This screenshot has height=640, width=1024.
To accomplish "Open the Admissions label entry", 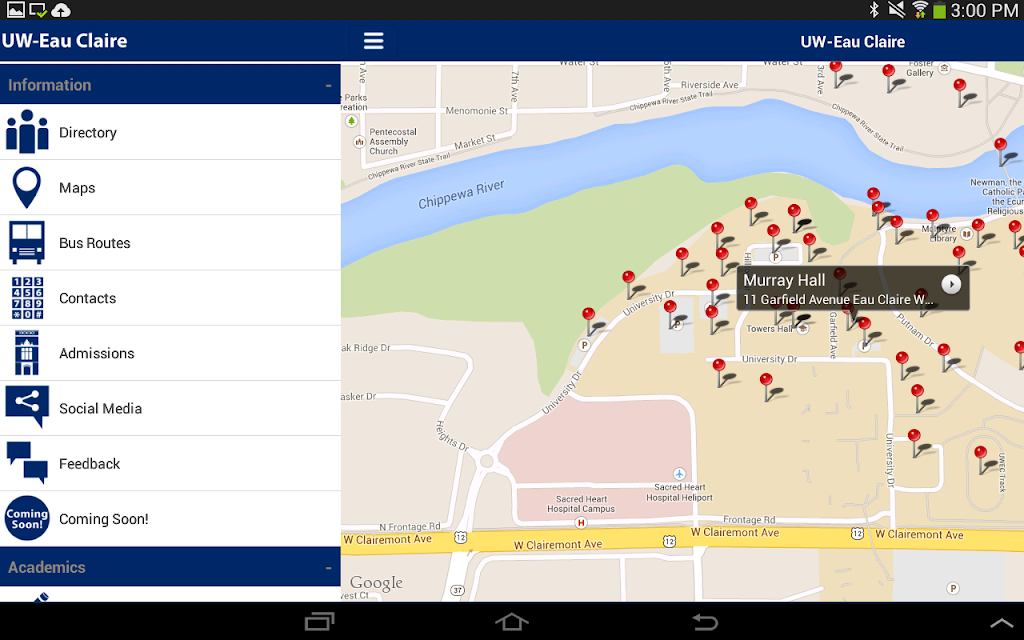I will coord(97,353).
